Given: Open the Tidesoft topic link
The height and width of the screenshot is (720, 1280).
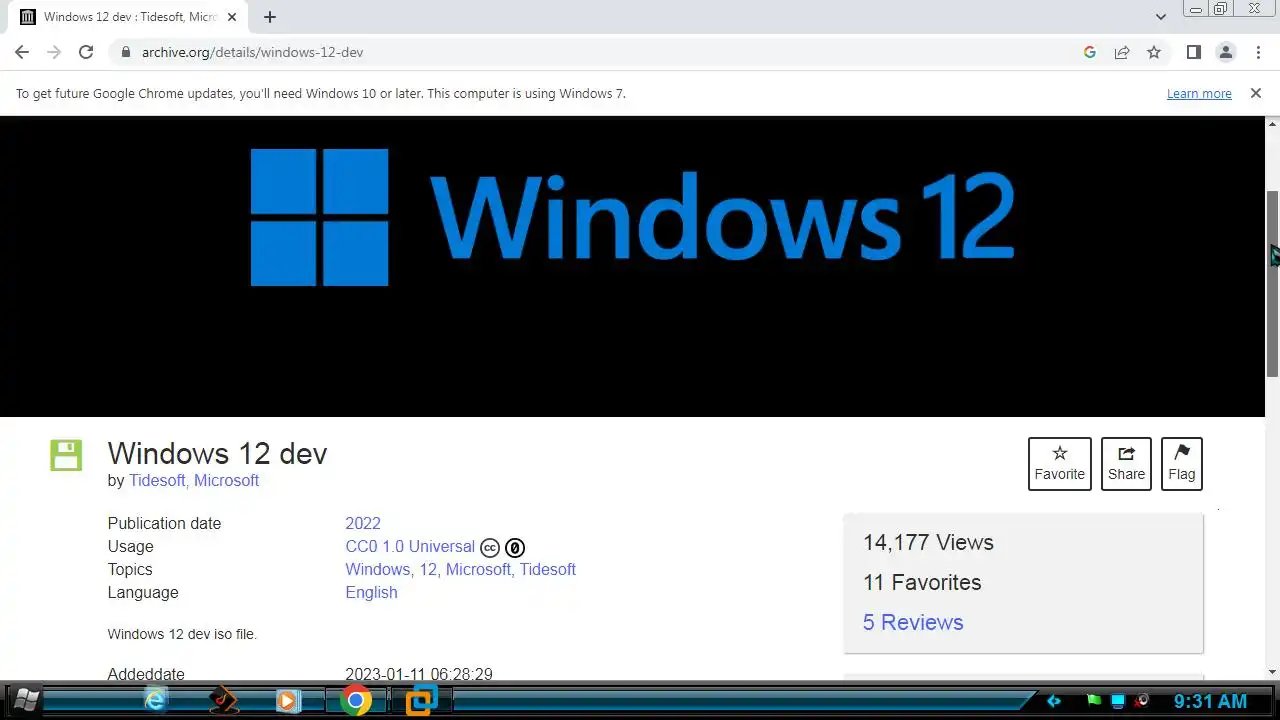Looking at the screenshot, I should coord(548,569).
